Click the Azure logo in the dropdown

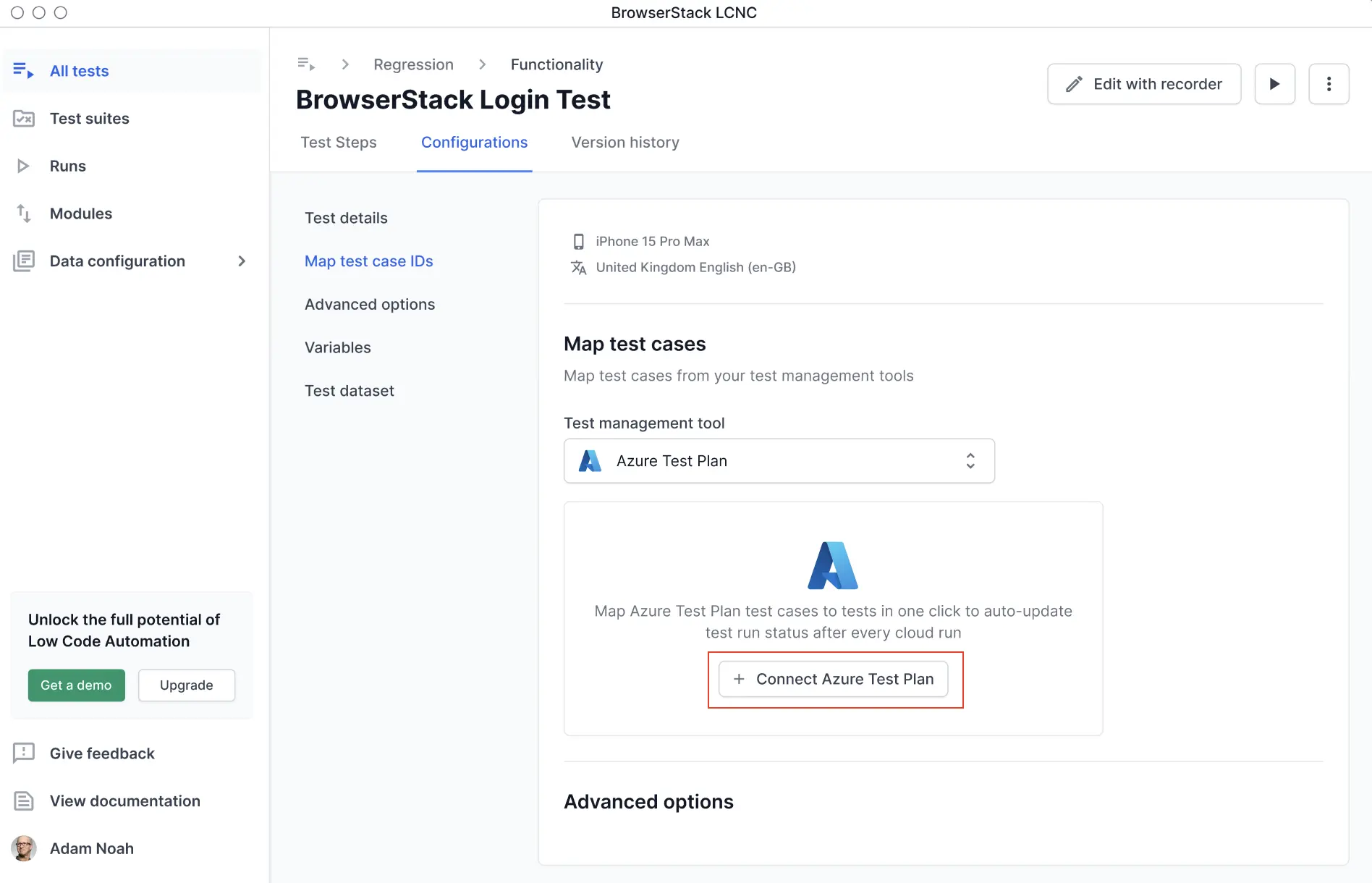(x=590, y=461)
